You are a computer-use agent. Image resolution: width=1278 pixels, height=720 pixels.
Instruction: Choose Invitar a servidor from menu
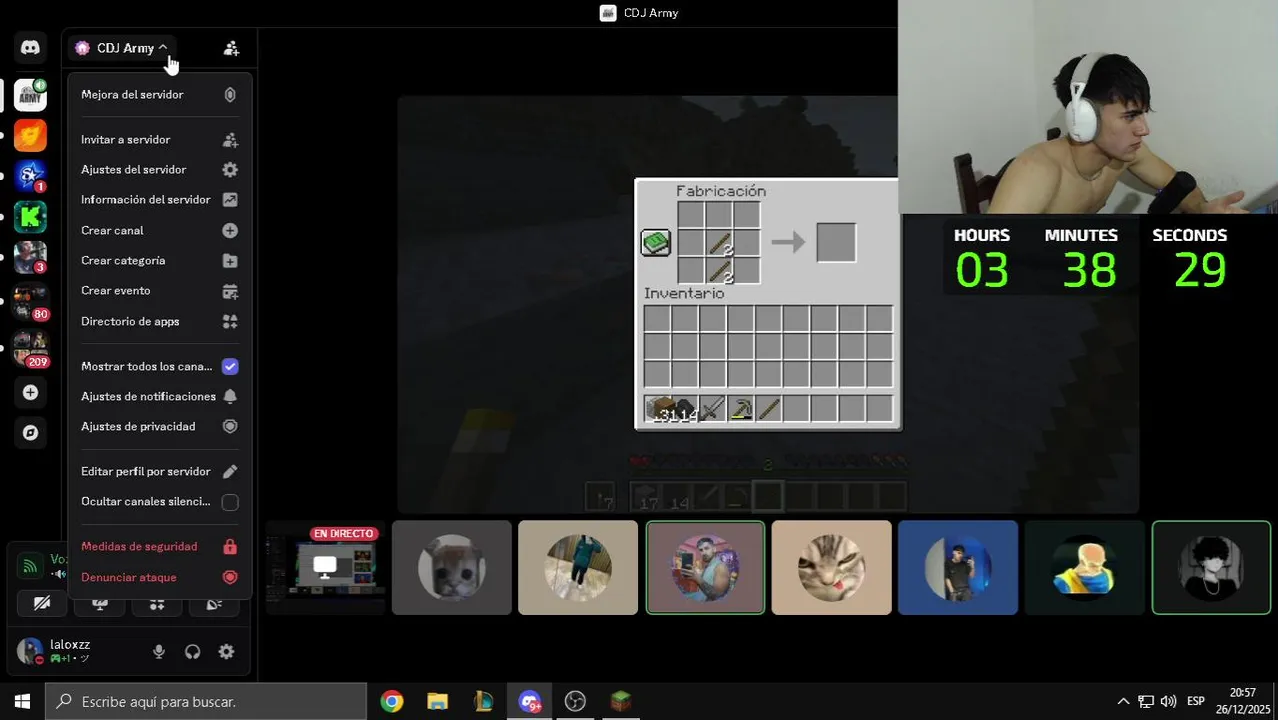(160, 140)
